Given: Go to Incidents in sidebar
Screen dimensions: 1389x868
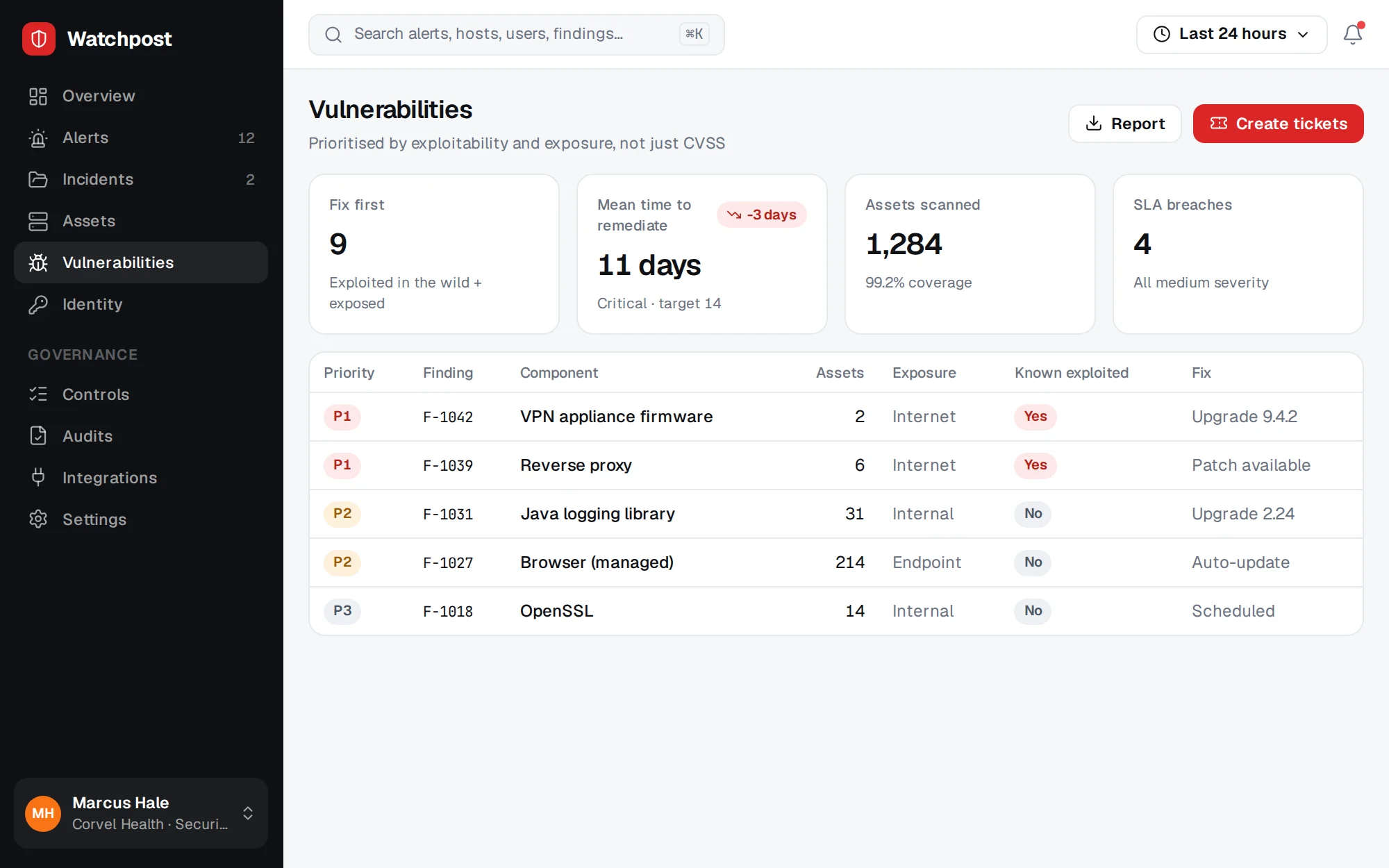Looking at the screenshot, I should click(x=141, y=179).
